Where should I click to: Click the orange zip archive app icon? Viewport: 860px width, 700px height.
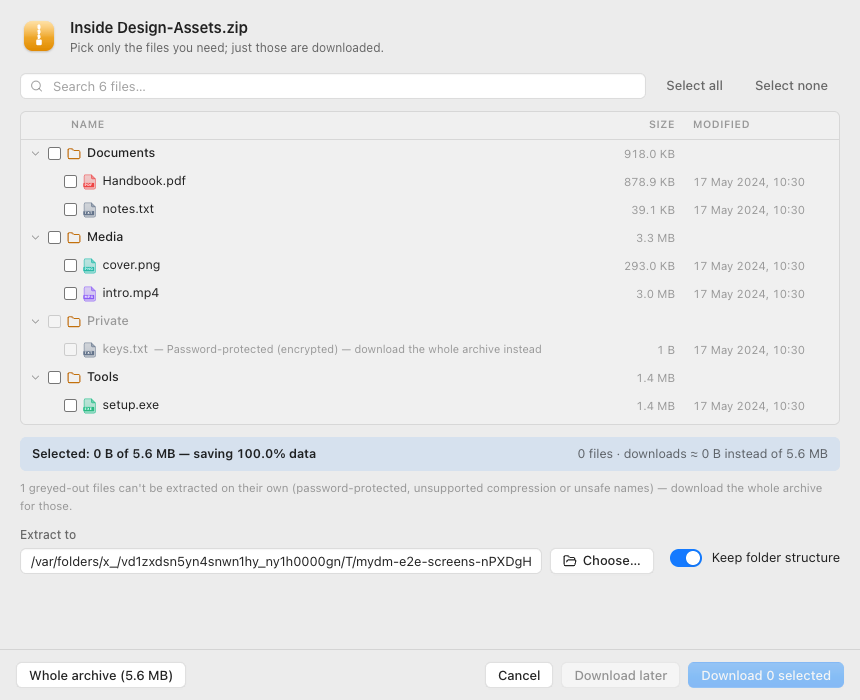pos(39,36)
